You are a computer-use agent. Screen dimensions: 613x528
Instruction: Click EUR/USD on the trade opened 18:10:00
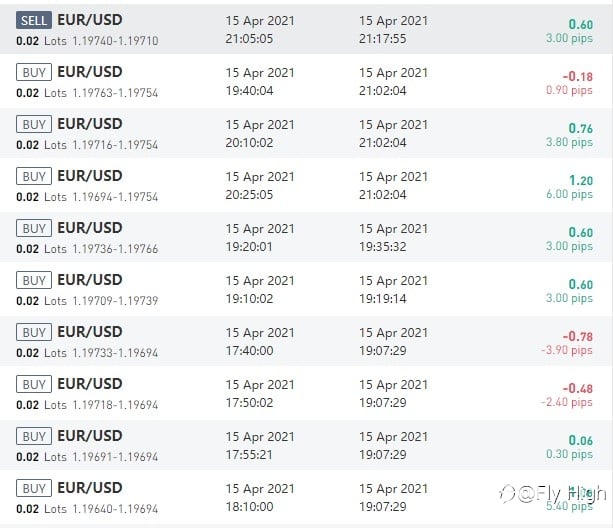coord(90,488)
